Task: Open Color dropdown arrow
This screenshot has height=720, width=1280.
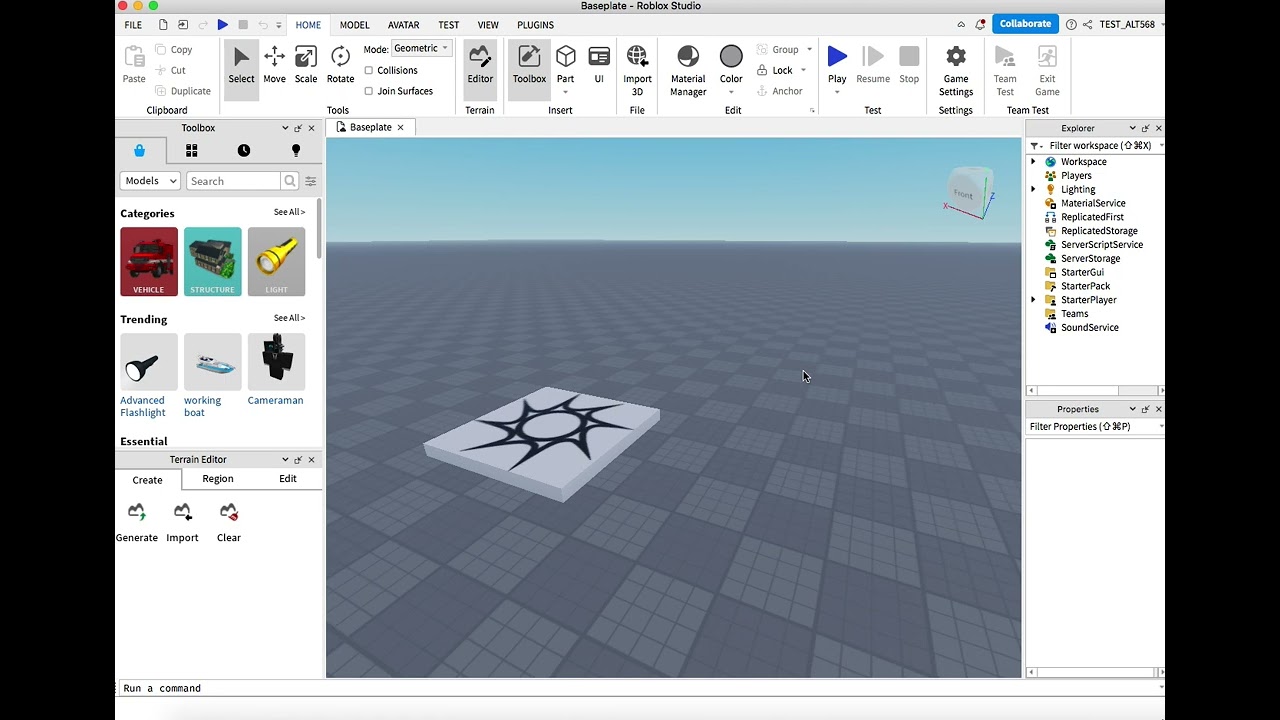Action: (x=731, y=92)
